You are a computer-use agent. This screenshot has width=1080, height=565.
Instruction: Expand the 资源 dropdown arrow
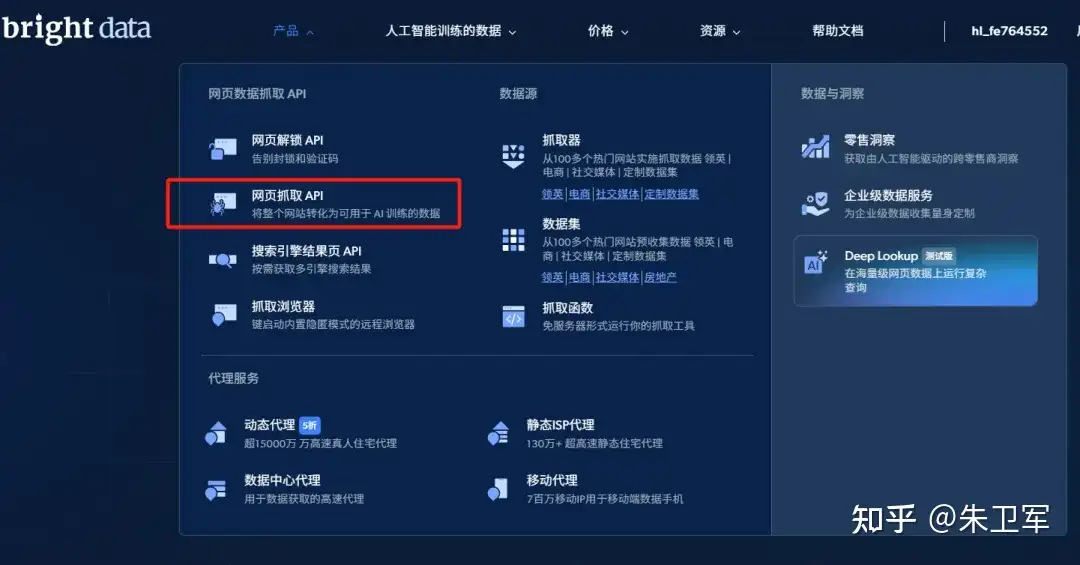point(736,32)
